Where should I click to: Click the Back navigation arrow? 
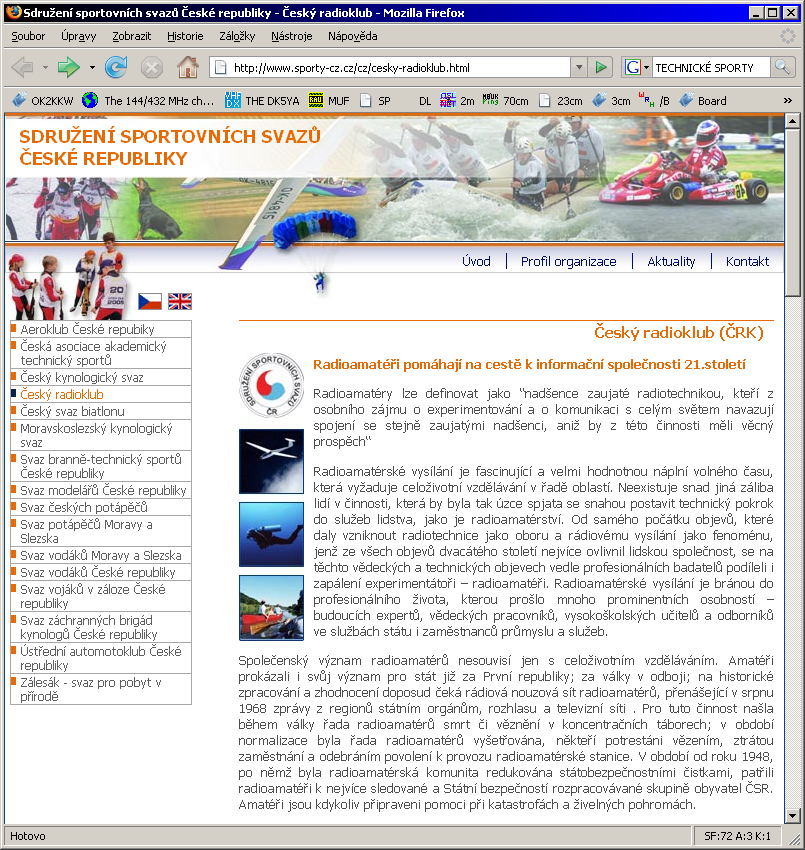click(22, 68)
